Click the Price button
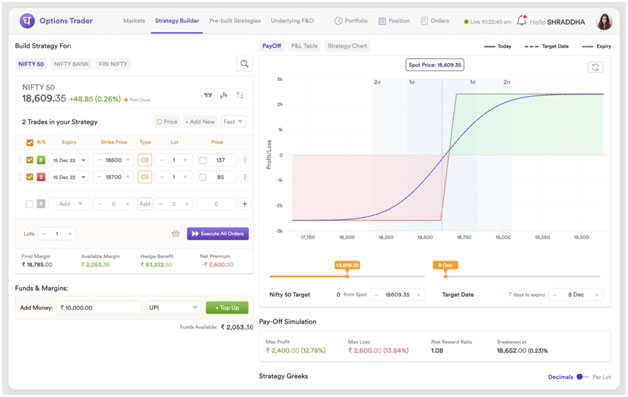The height and width of the screenshot is (397, 628). (167, 121)
